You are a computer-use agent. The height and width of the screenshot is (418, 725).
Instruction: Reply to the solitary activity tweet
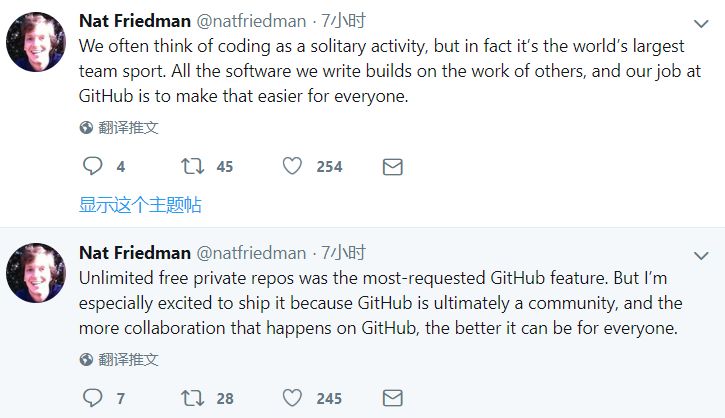click(92, 166)
